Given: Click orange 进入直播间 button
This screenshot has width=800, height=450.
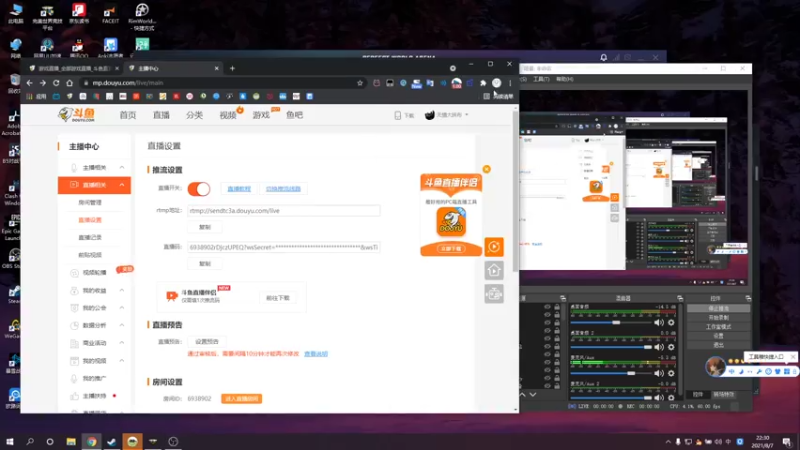Looking at the screenshot, I should point(241,398).
